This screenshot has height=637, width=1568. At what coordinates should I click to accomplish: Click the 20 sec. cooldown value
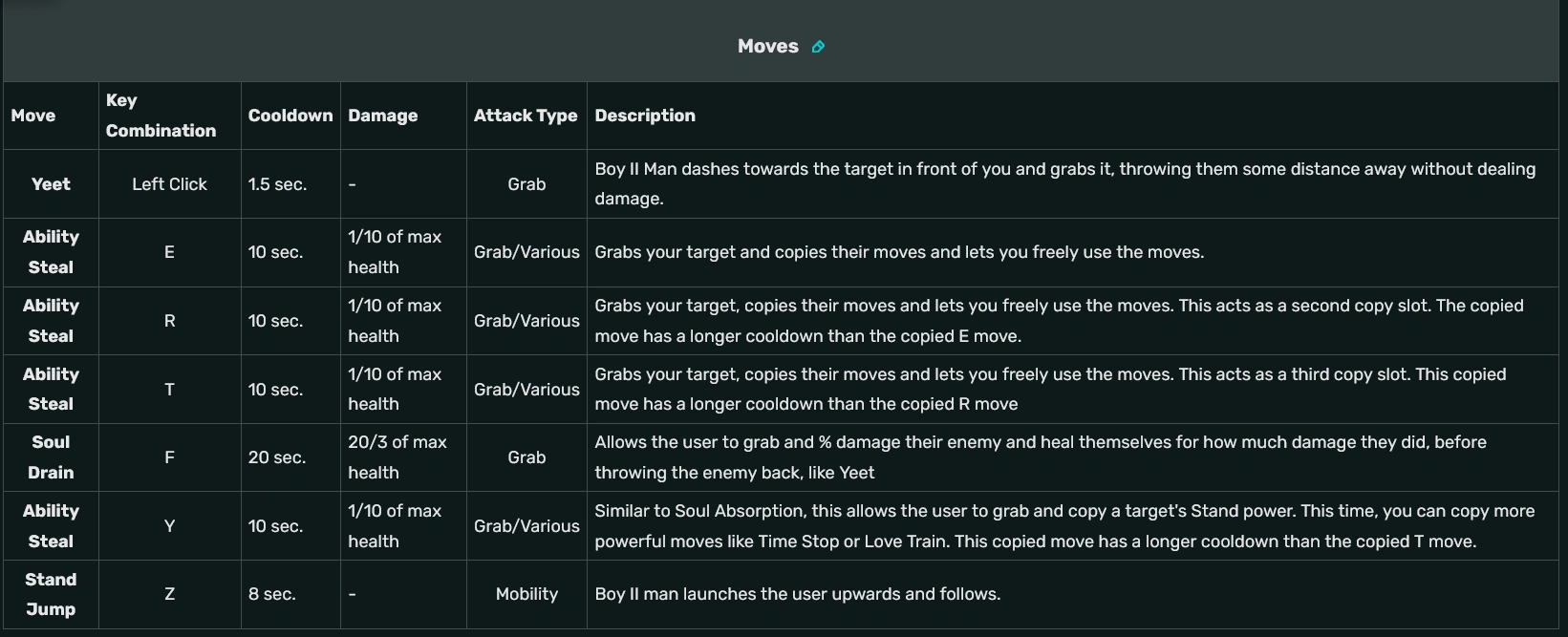point(276,457)
